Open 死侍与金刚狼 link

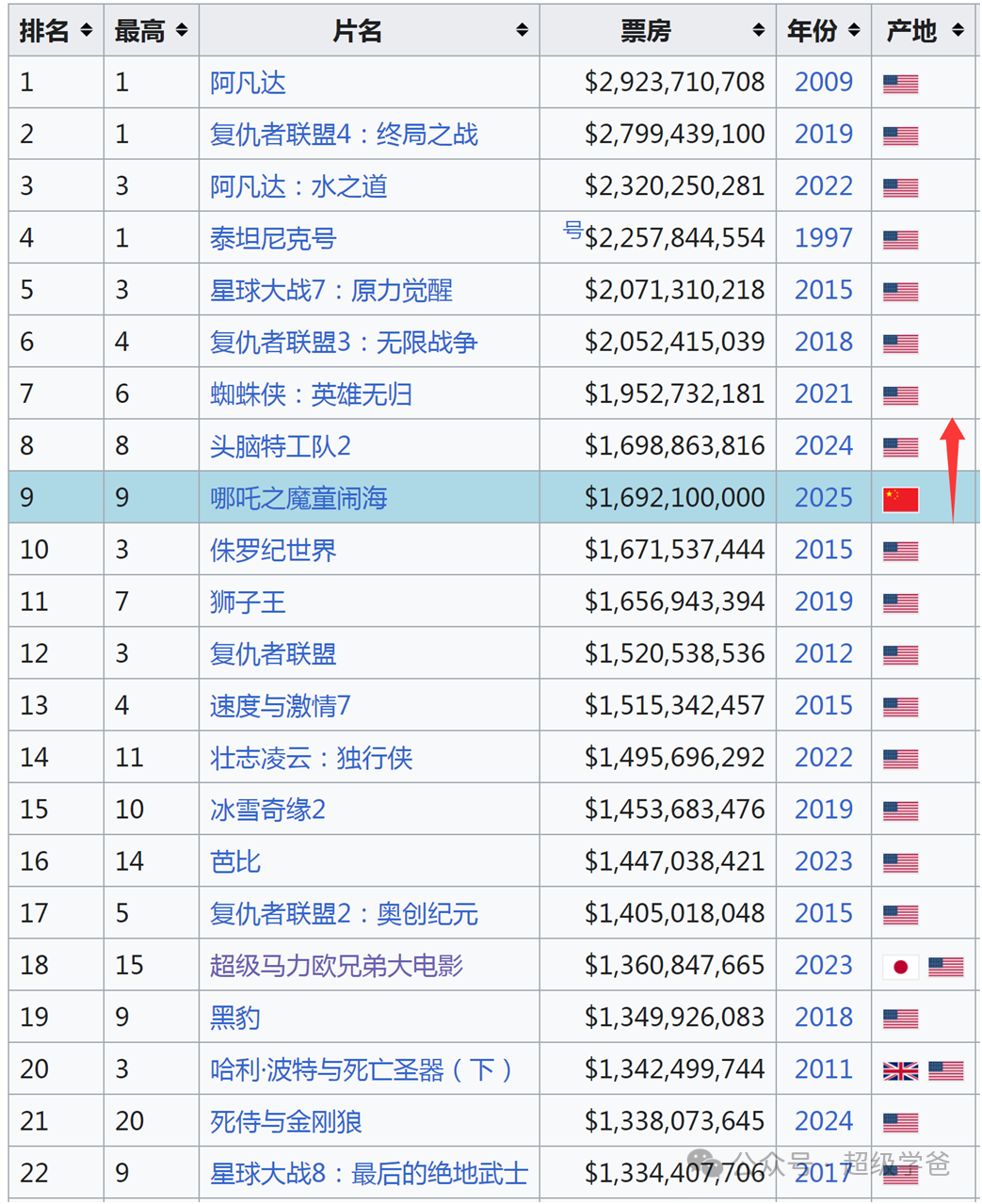click(x=286, y=1121)
